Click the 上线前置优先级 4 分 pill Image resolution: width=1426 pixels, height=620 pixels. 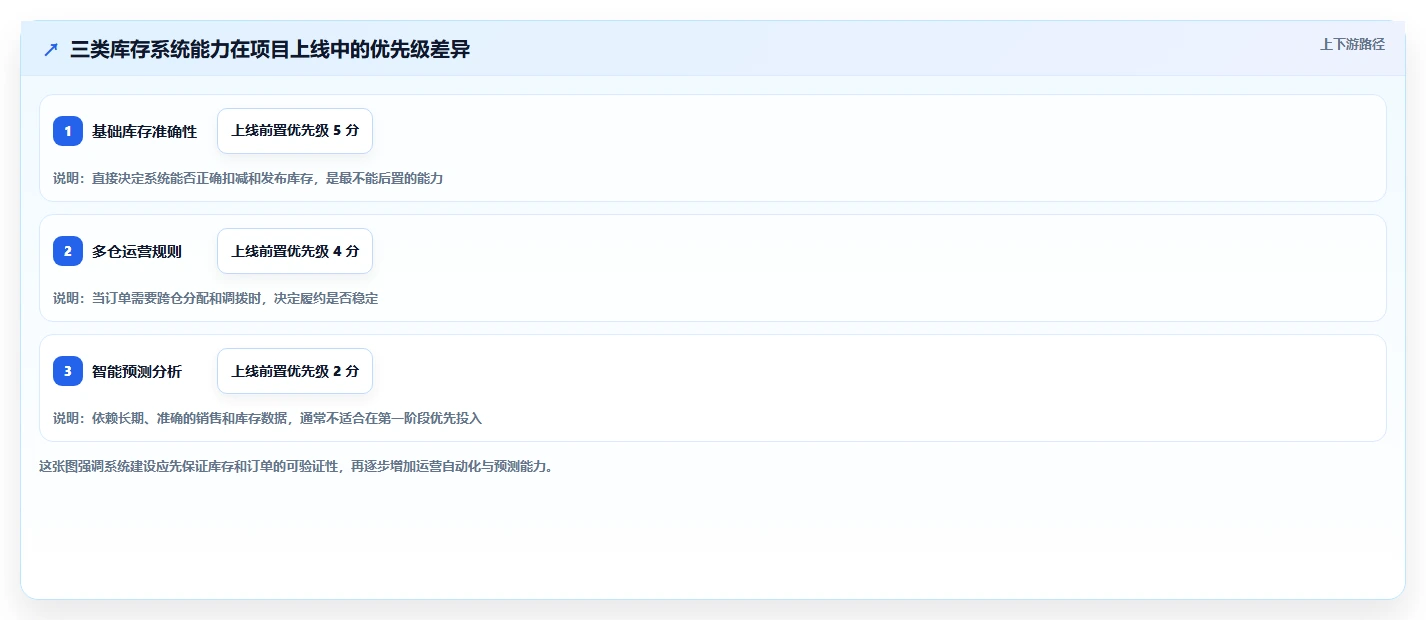click(295, 251)
